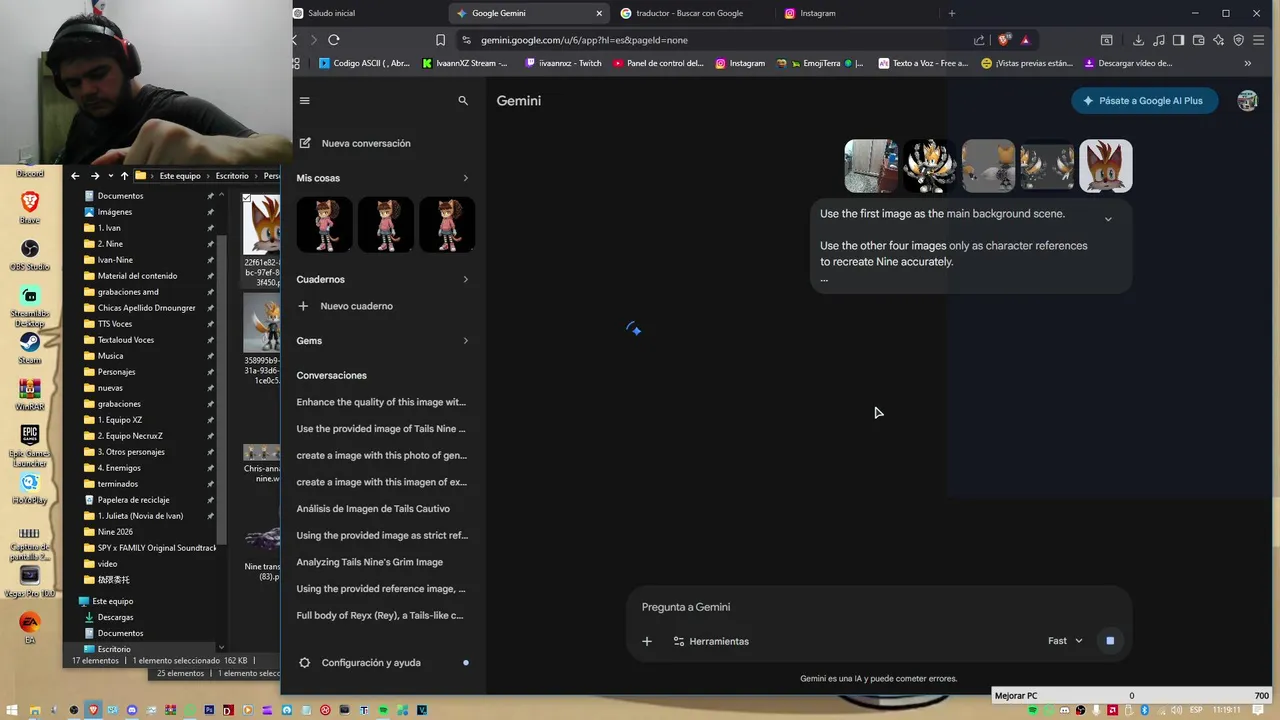This screenshot has width=1280, height=720.
Task: Open the Brave Wallet toolbar icon
Action: [x=1199, y=40]
